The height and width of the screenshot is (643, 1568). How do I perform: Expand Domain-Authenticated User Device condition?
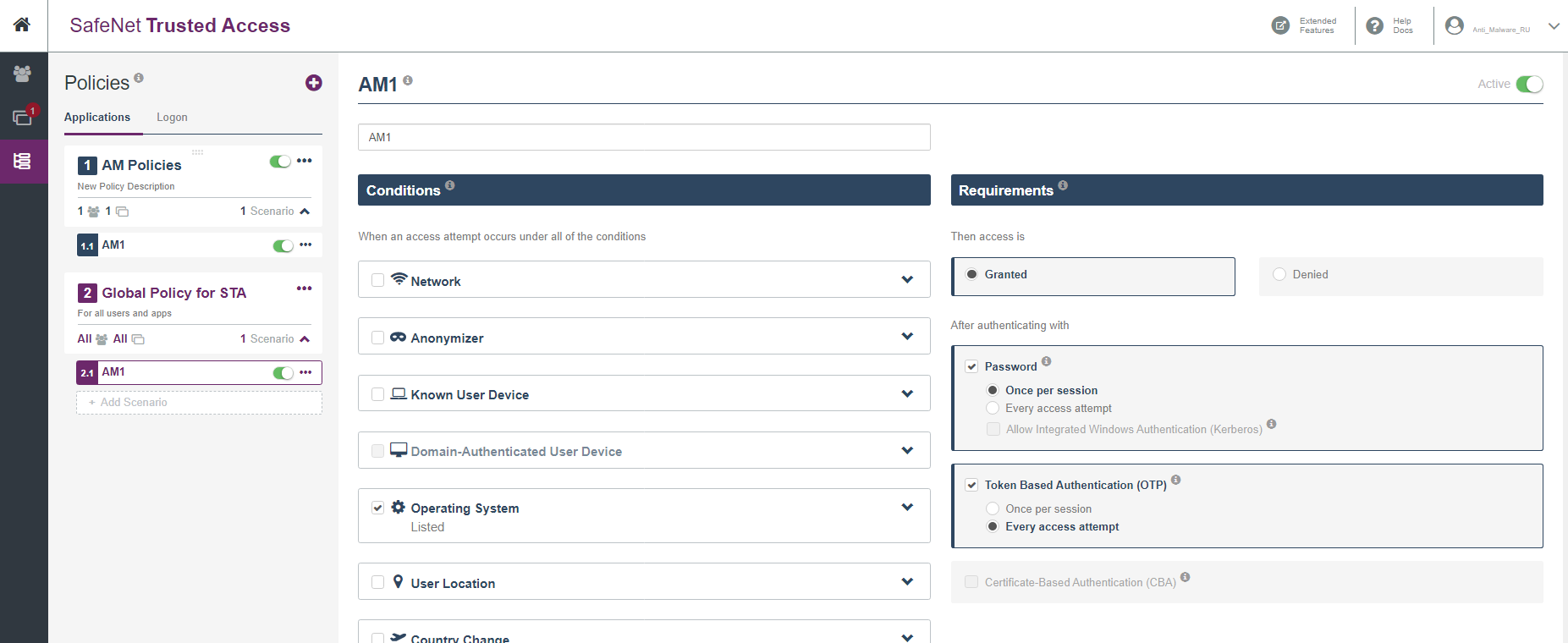click(x=907, y=450)
